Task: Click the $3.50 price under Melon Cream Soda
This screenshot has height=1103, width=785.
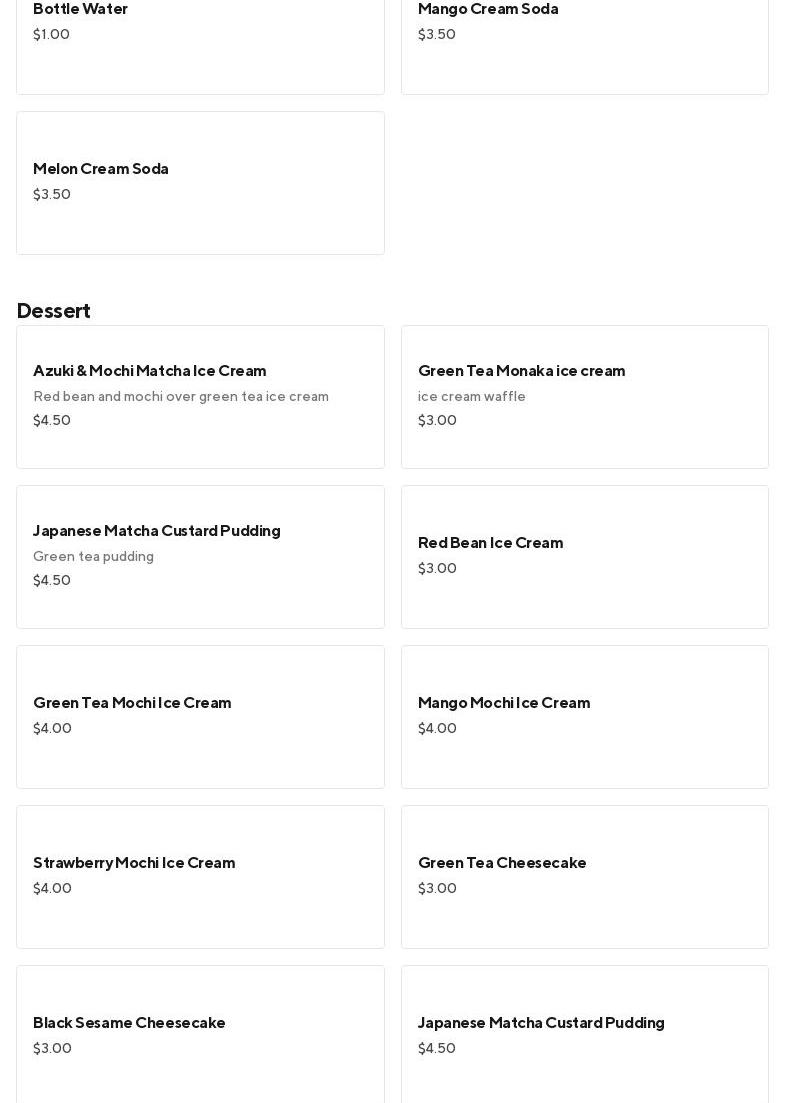Action: coord(52,195)
